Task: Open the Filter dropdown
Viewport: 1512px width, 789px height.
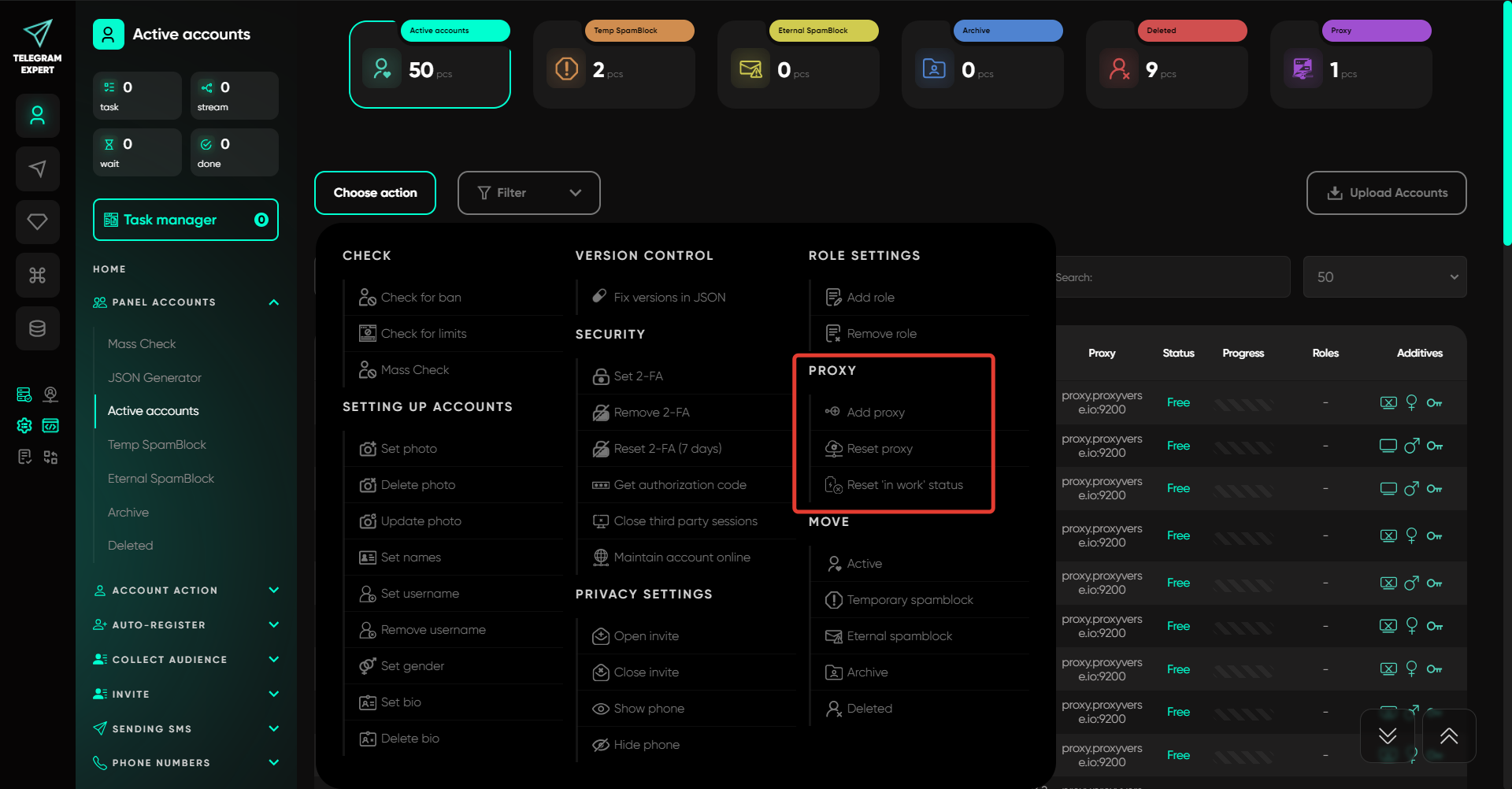Action: pos(528,193)
